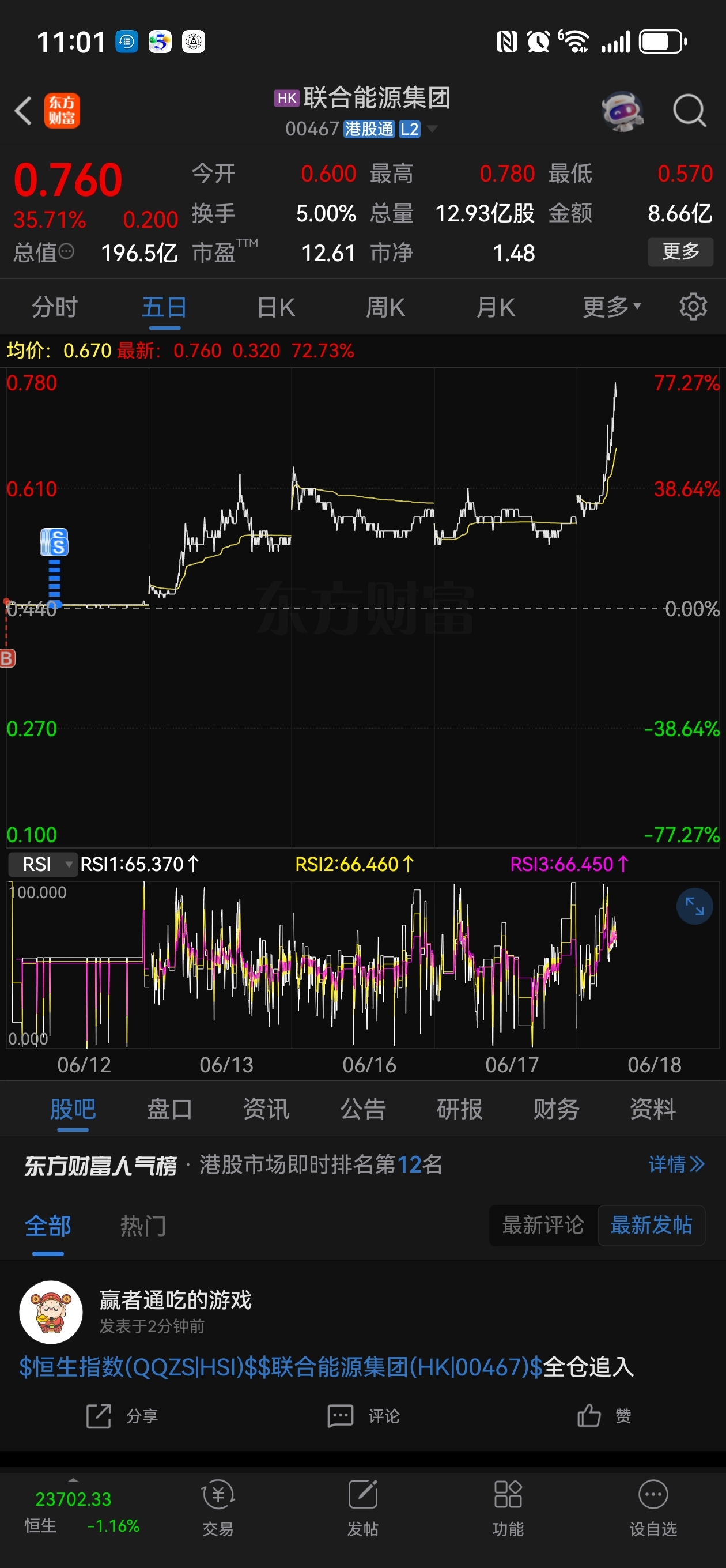Viewport: 726px width, 1568px height.
Task: Open the 财务 tab
Action: 556,1109
